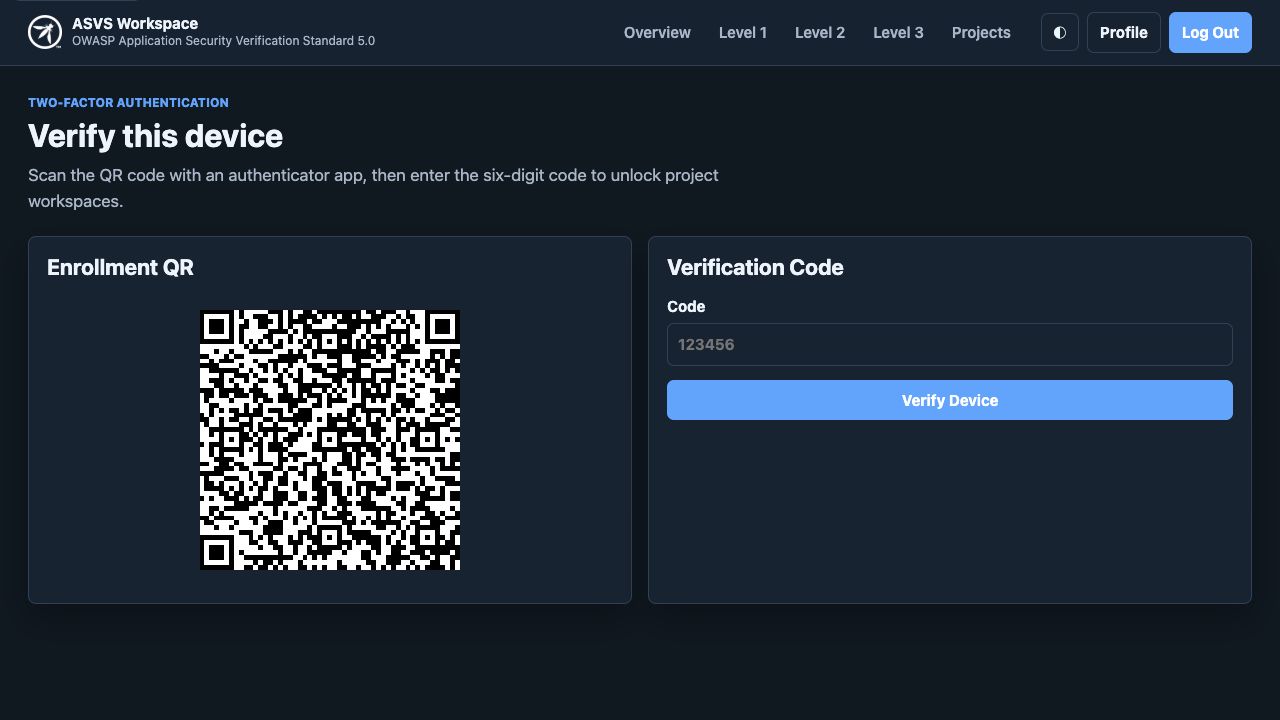Image resolution: width=1280 pixels, height=720 pixels.
Task: Click the 'Verification Code' card heading
Action: [755, 267]
